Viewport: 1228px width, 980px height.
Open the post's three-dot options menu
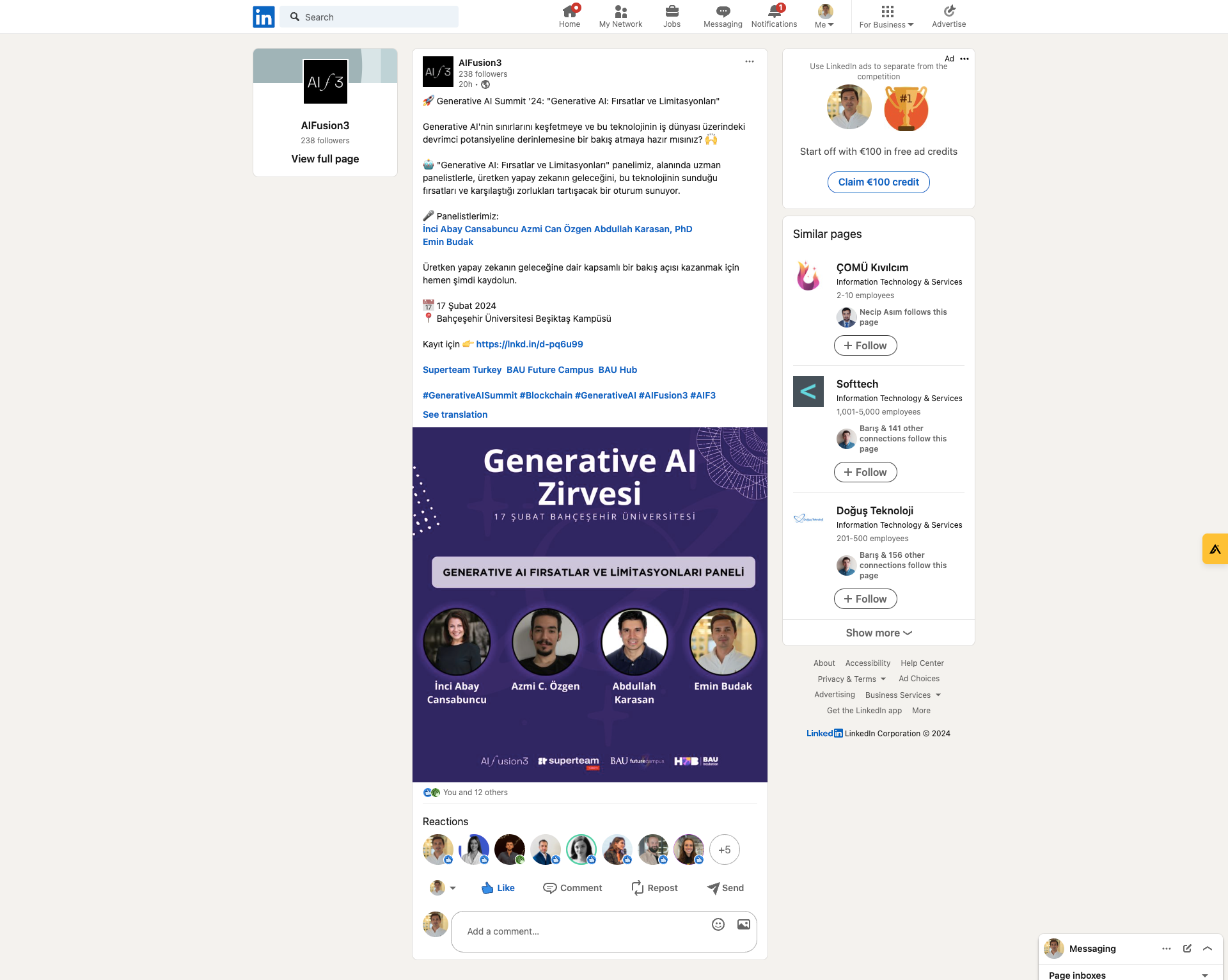coord(750,61)
